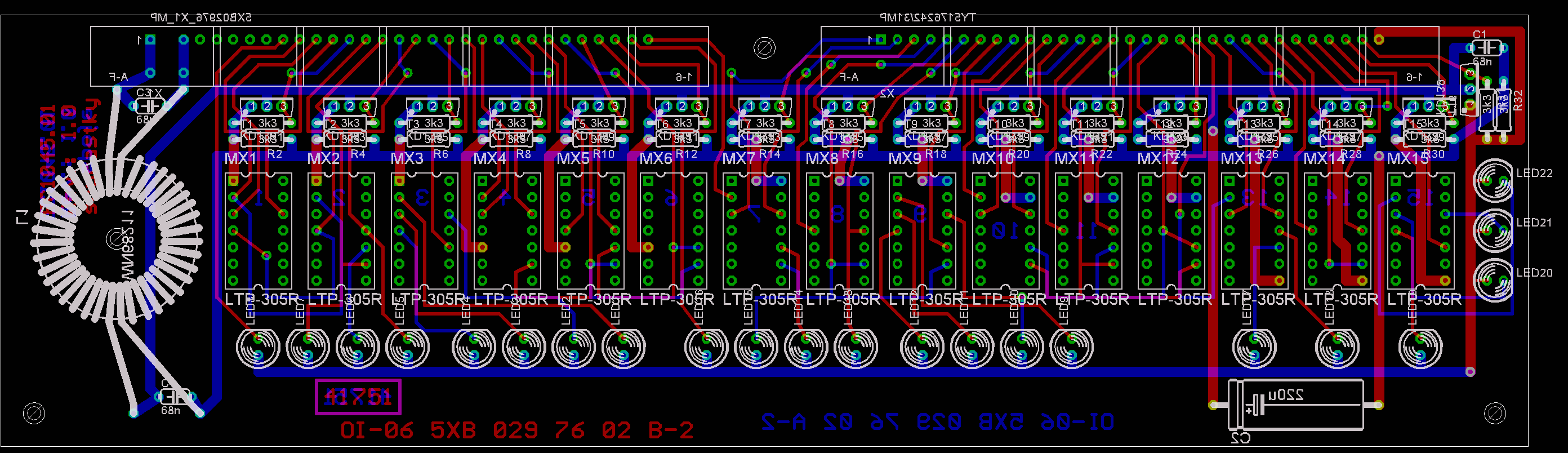Click pin 1 square pad of left connector
Image resolution: width=1568 pixels, height=453 pixels.
[150, 40]
